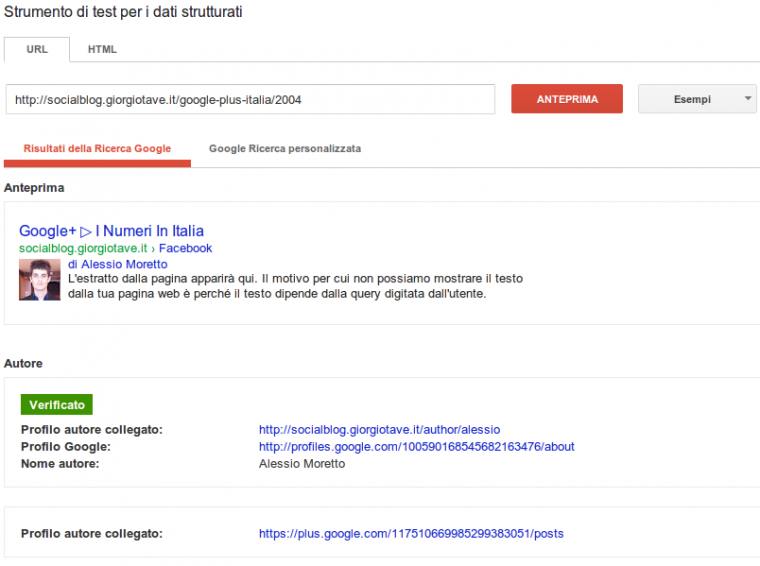Switch to the HTML tab
This screenshot has height=566, width=760.
(x=102, y=49)
